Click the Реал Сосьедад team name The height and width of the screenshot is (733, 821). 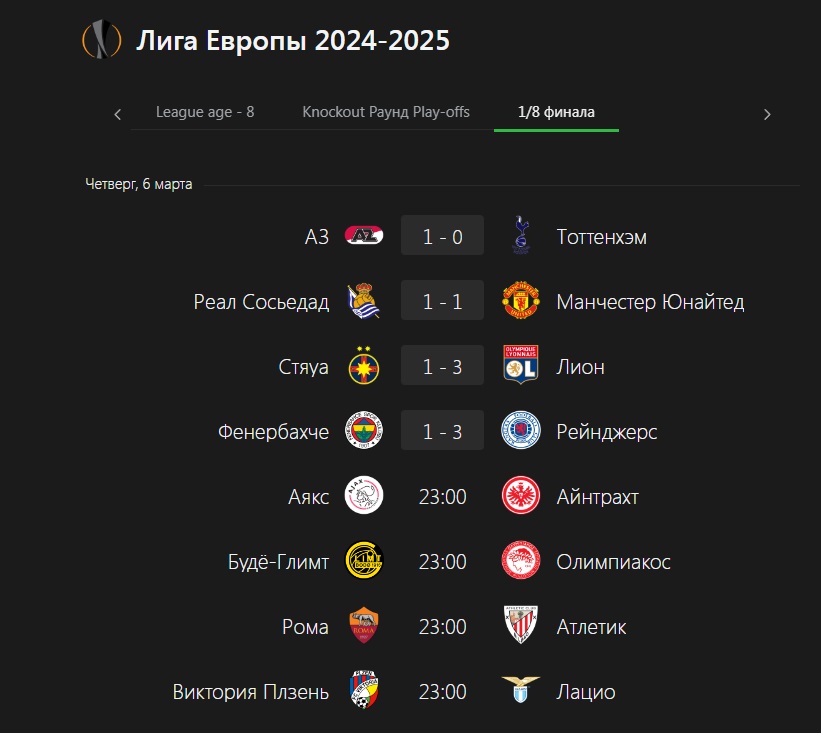click(261, 302)
